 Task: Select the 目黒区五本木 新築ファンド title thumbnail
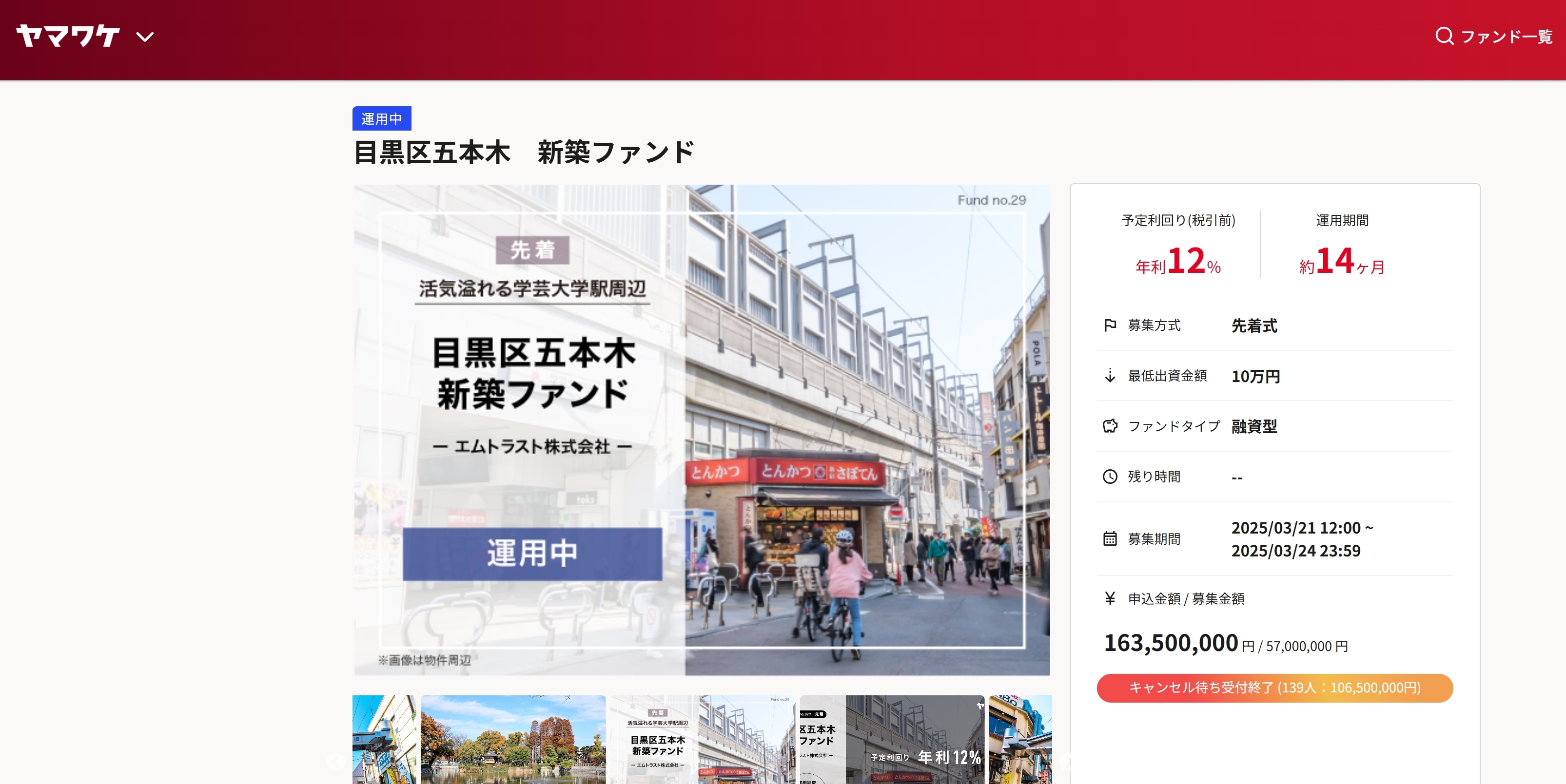coord(702,740)
